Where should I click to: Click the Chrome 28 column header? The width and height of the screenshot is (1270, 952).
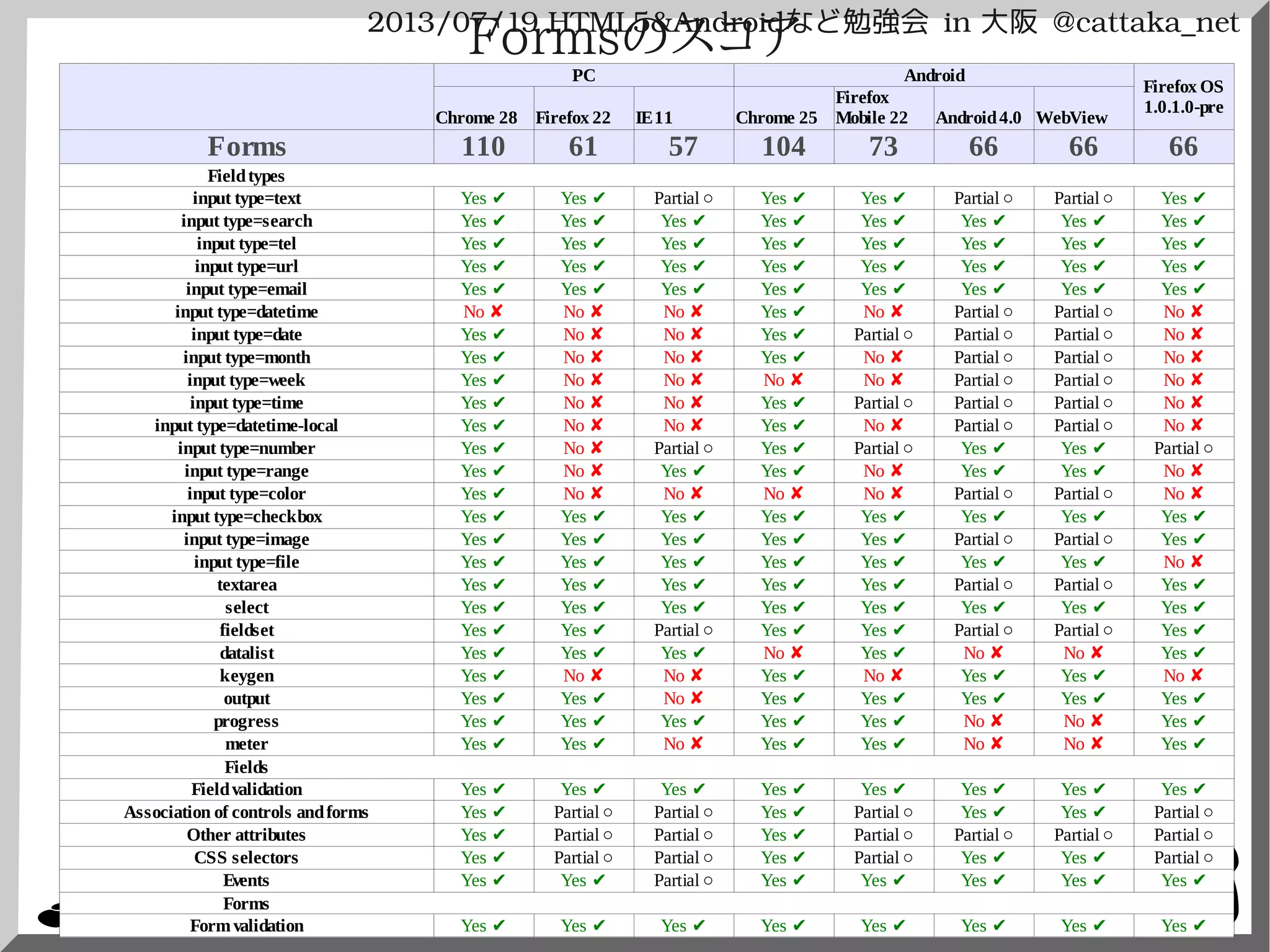476,117
